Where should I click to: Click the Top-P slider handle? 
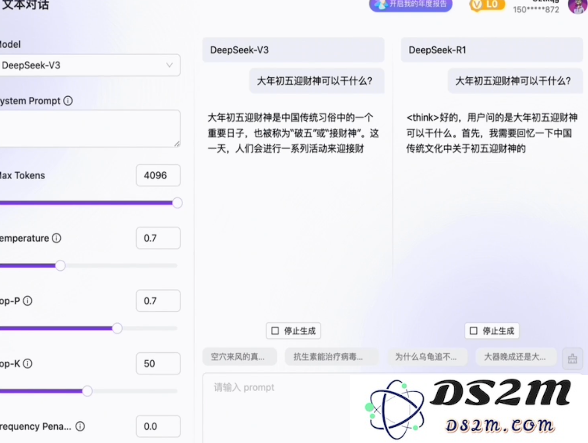(x=117, y=328)
